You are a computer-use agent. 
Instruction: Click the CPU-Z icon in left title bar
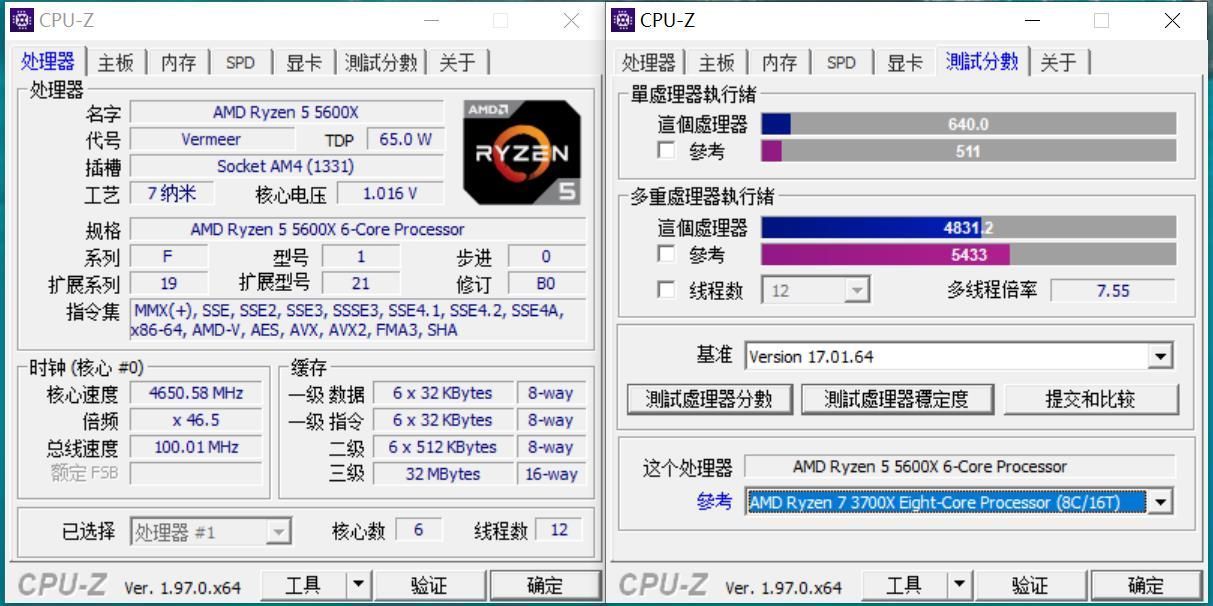22,19
